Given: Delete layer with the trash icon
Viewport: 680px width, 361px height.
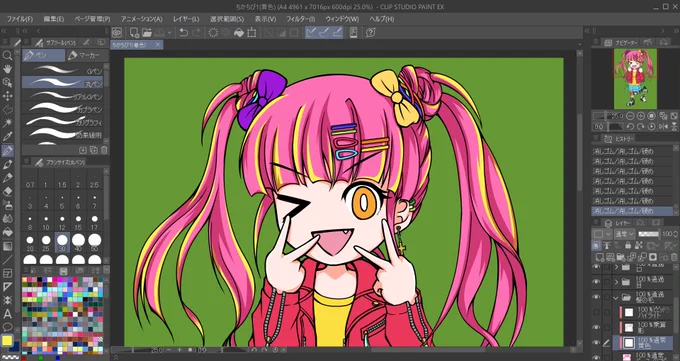Looking at the screenshot, I should coord(673,257).
